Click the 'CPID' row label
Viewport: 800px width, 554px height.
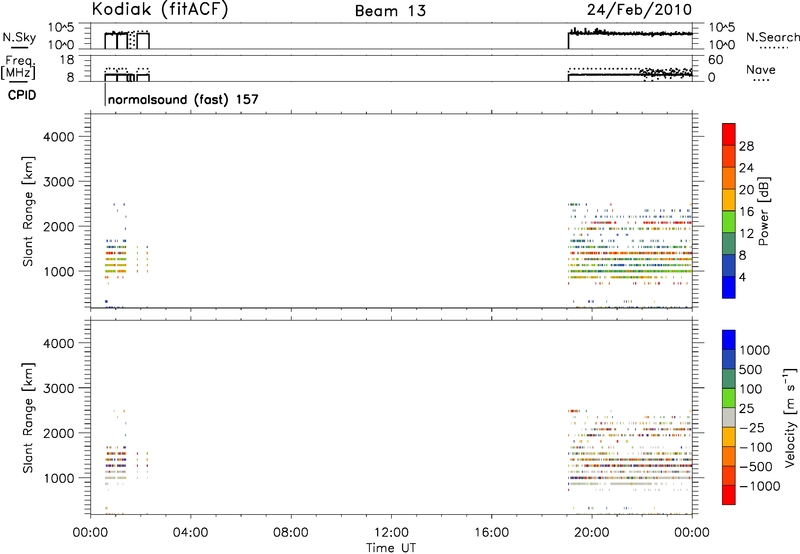(22, 95)
